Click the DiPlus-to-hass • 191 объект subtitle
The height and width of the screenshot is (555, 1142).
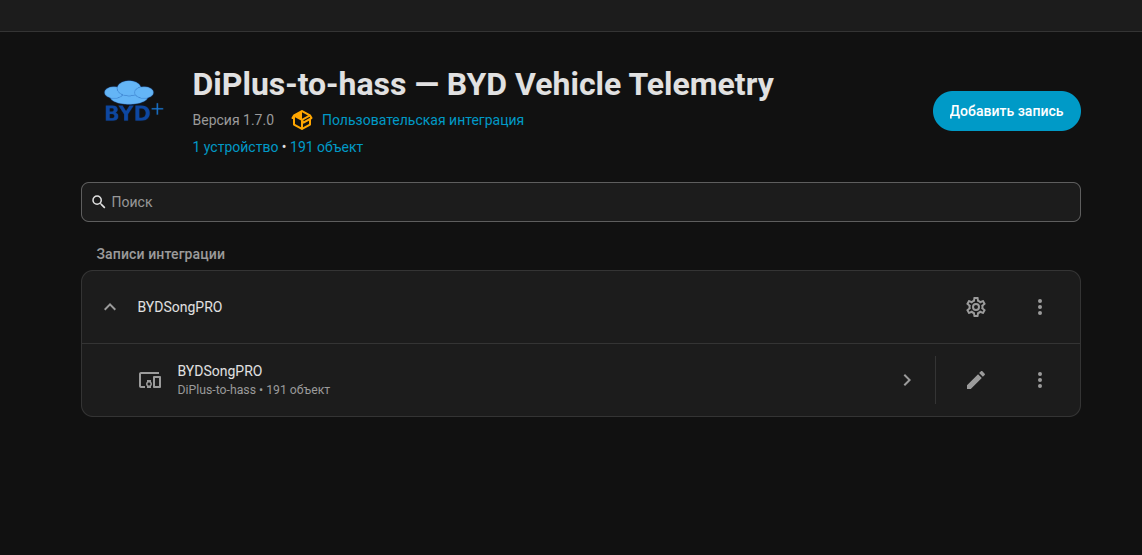[253, 390]
